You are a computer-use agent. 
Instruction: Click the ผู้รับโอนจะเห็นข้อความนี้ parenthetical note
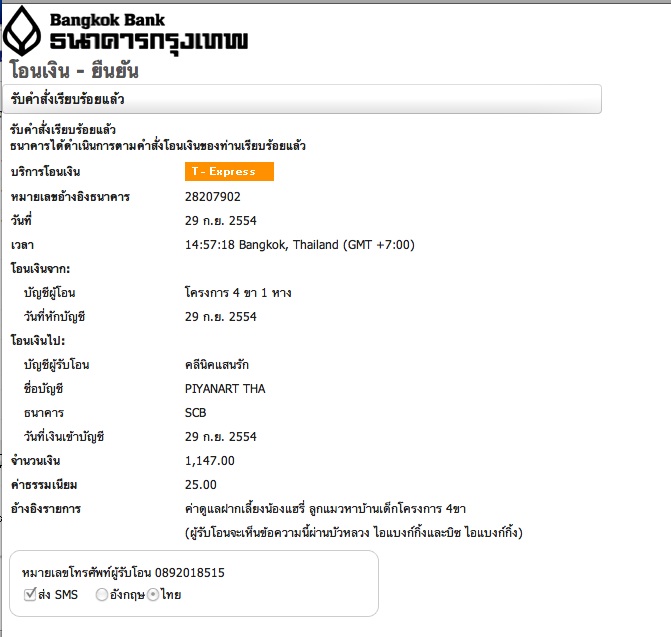coord(354,533)
